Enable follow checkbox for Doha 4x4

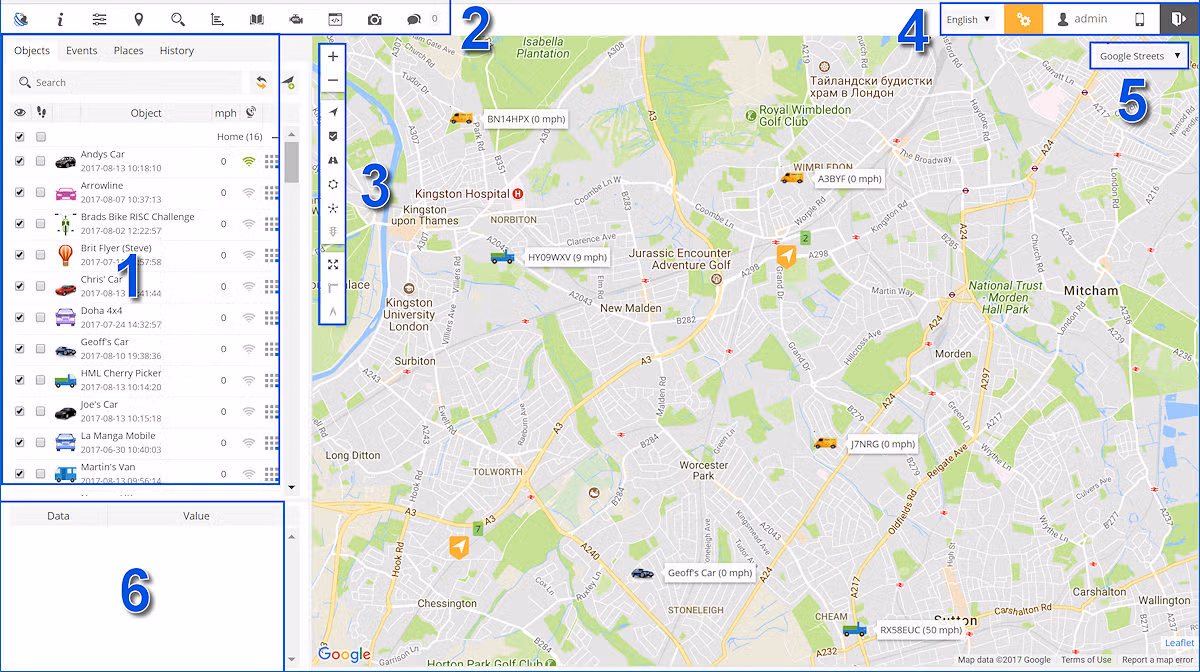pyautogui.click(x=40, y=317)
